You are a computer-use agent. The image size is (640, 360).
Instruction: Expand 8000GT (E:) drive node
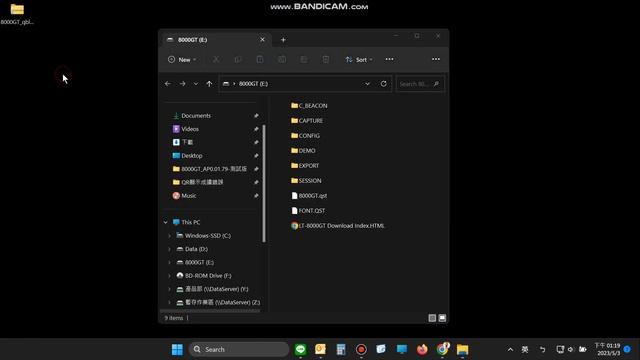pyautogui.click(x=169, y=262)
